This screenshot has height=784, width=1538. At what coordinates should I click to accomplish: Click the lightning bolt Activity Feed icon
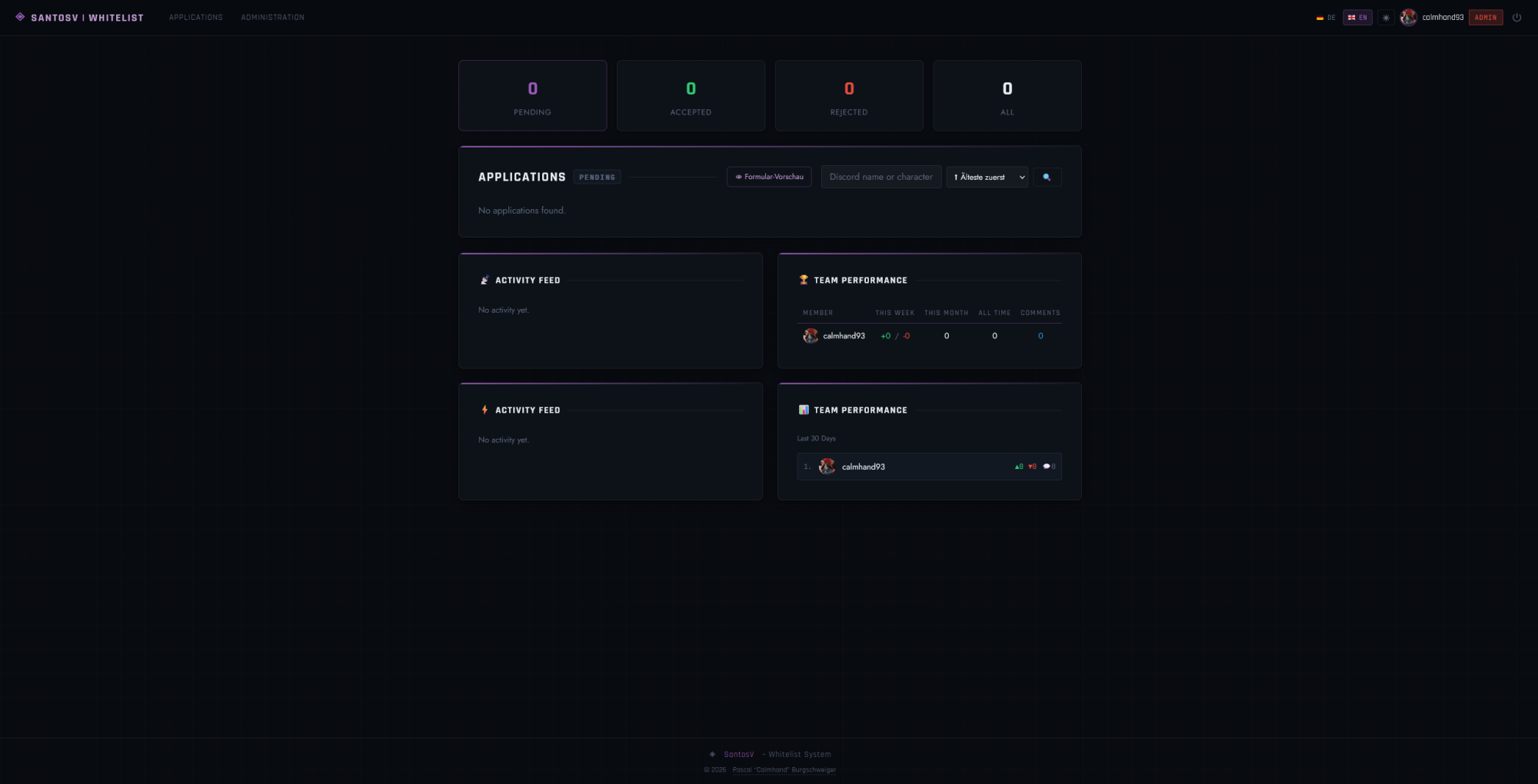pyautogui.click(x=484, y=410)
